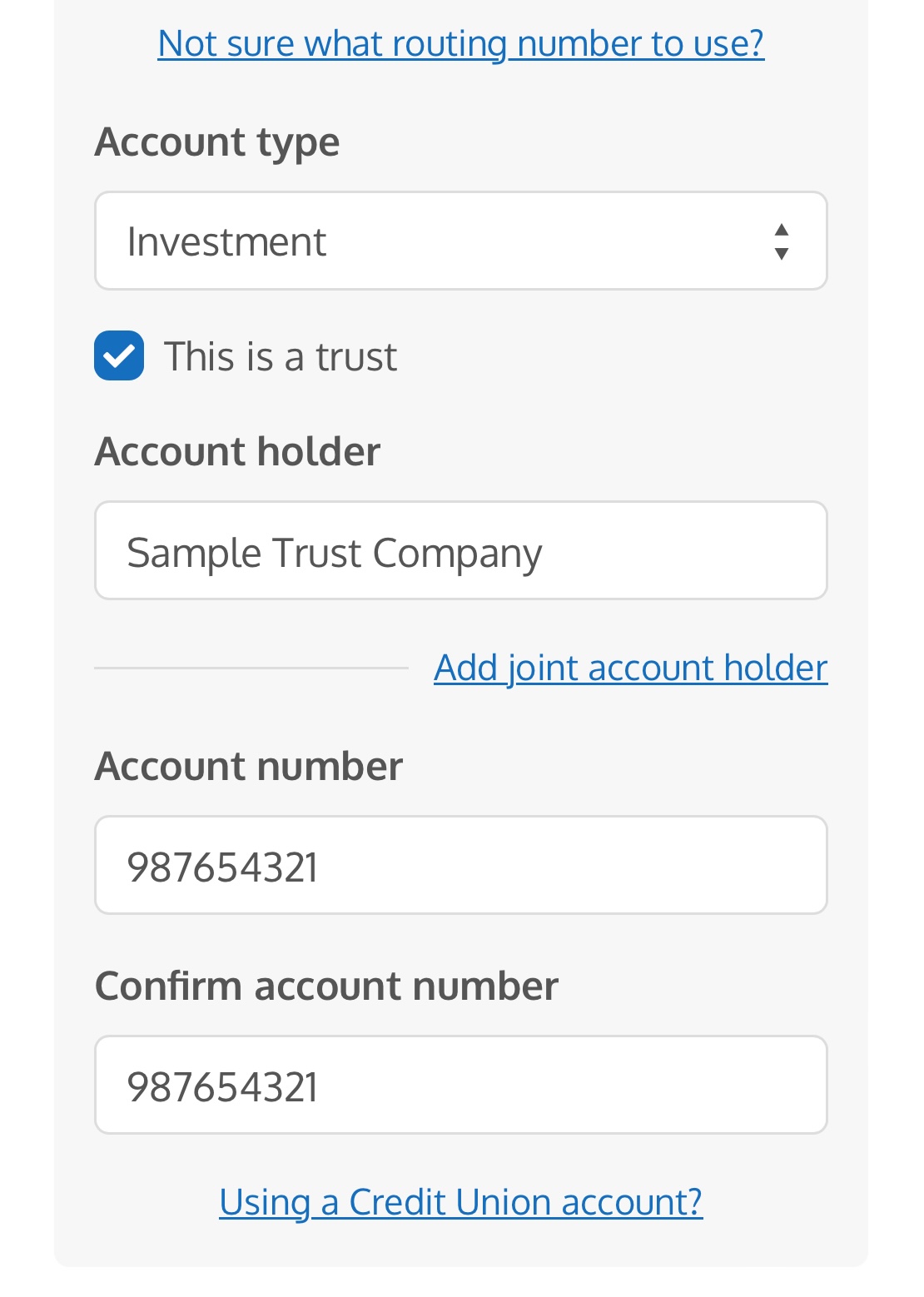924x1297 pixels.
Task: Click the Account number heading label
Action: (x=249, y=766)
